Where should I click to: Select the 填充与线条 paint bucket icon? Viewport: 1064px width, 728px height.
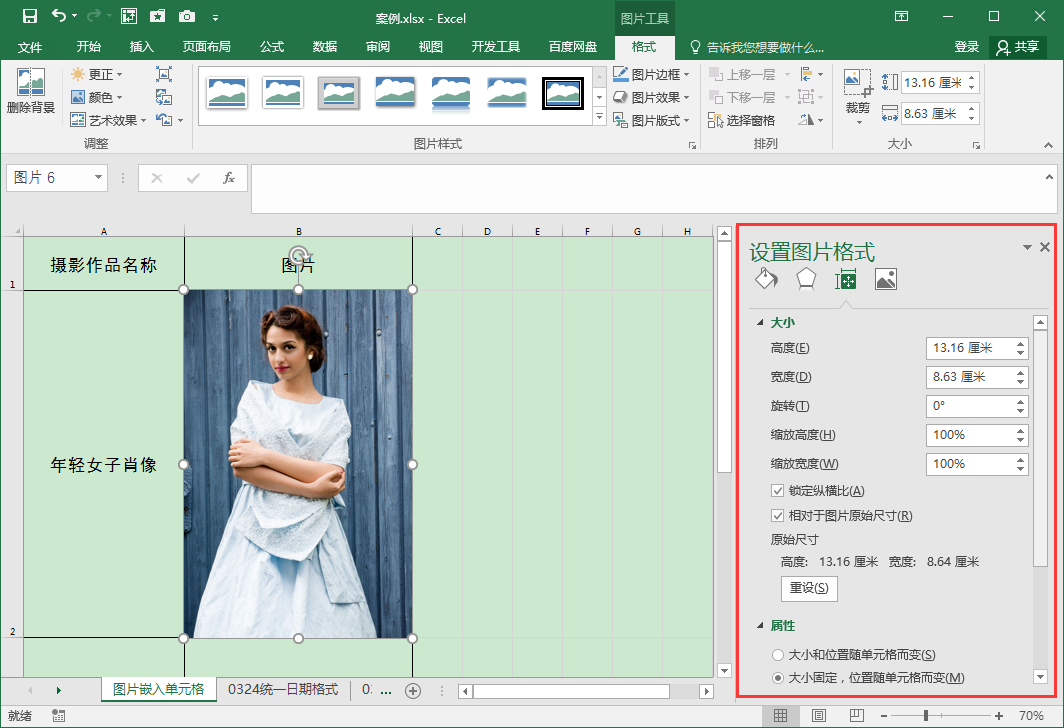pos(765,279)
